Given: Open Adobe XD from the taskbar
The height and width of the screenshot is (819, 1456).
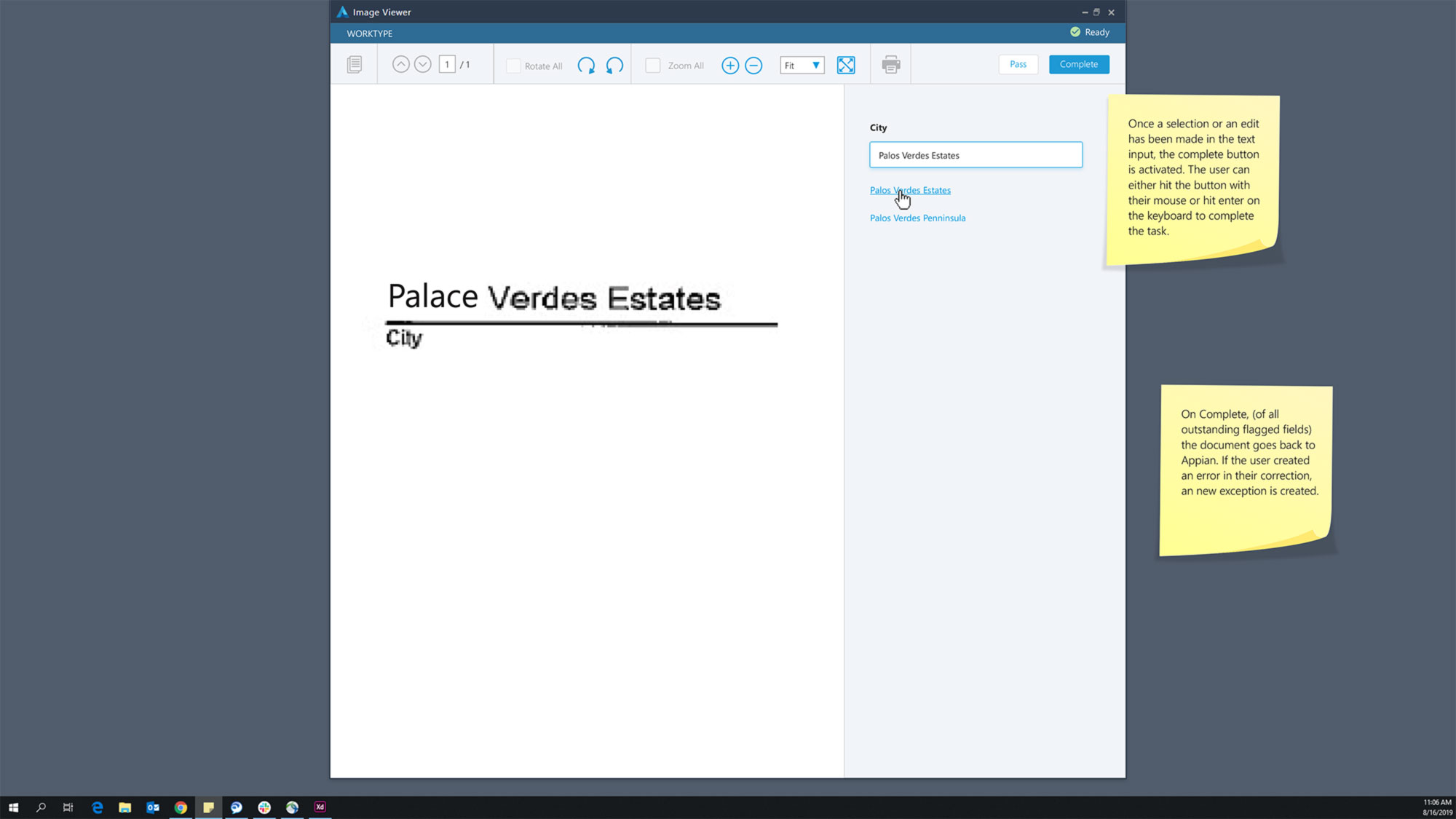Looking at the screenshot, I should coord(320,807).
